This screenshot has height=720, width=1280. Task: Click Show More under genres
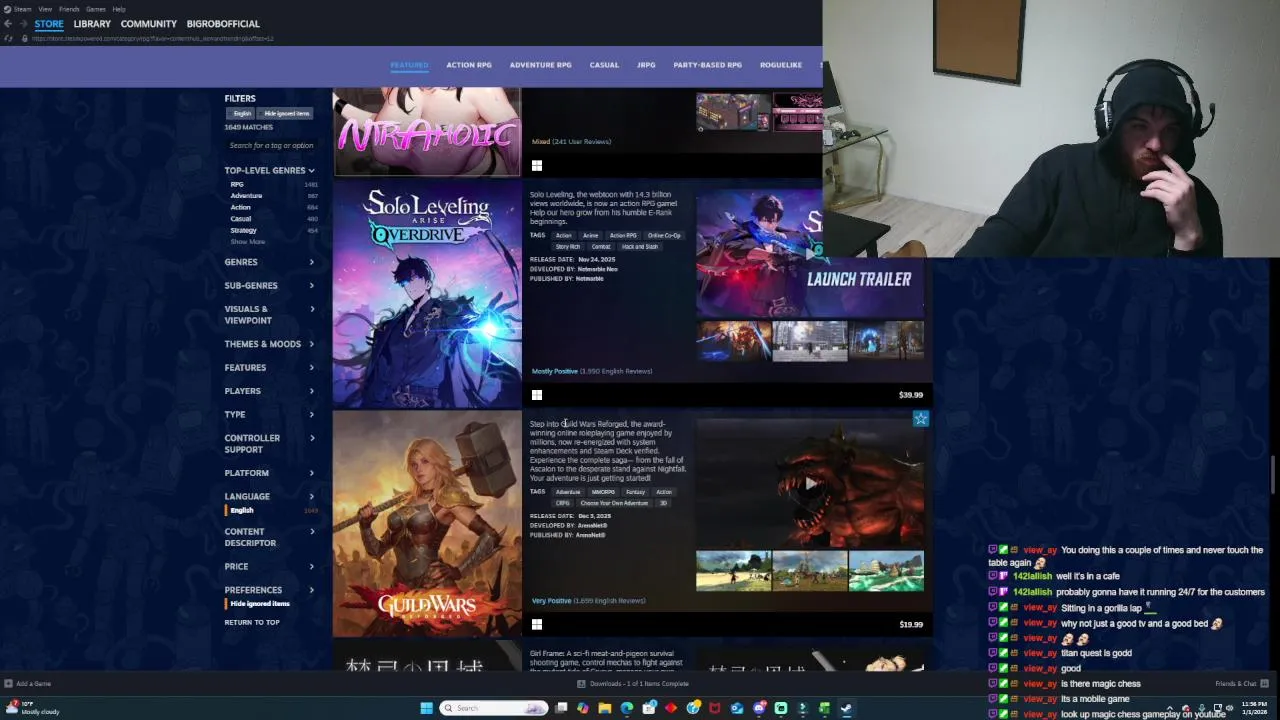[x=248, y=242]
